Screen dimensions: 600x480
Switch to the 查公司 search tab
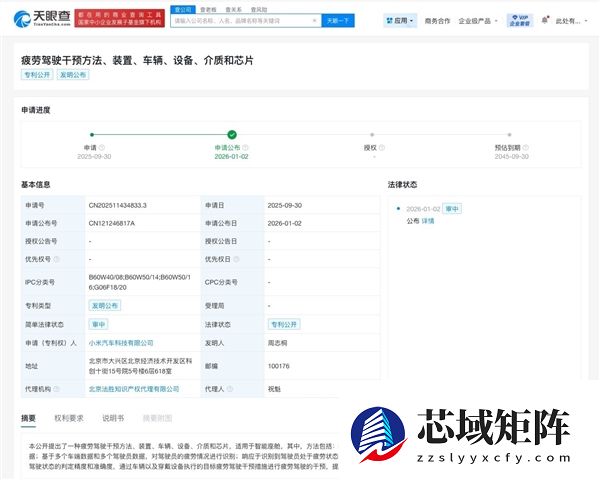pos(183,9)
